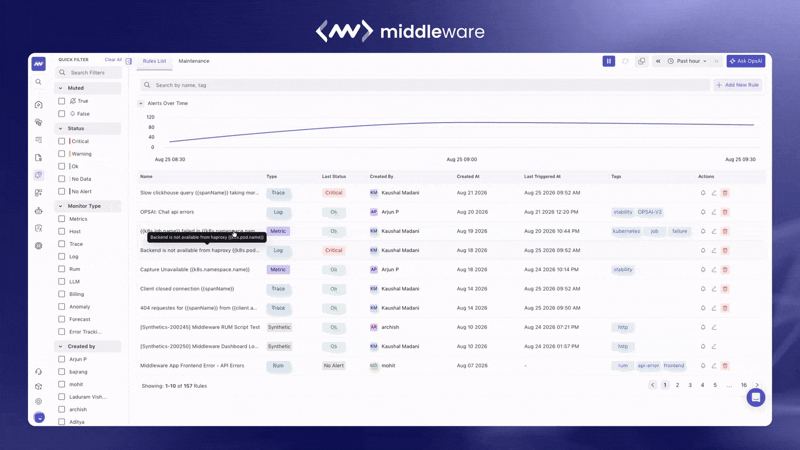Open the Past hour time range dropdown
800x450 pixels.
(688, 61)
